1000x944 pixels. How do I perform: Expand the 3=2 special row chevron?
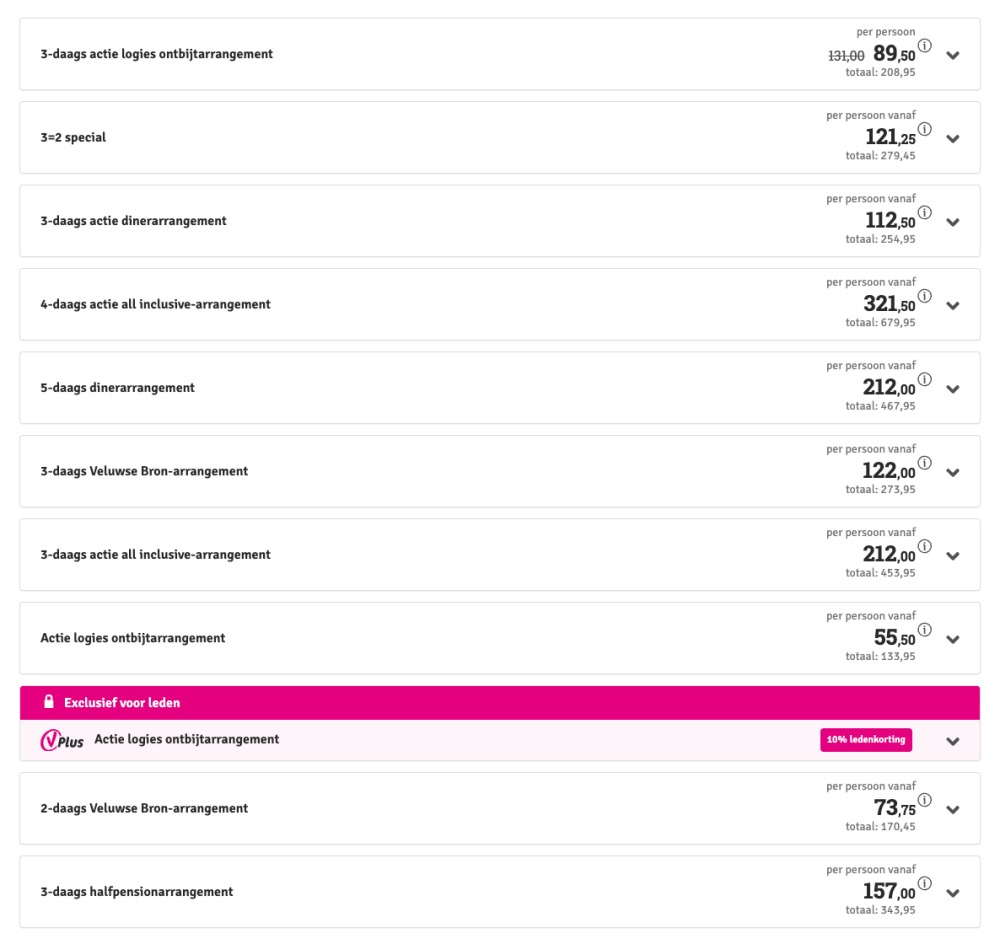[953, 139]
